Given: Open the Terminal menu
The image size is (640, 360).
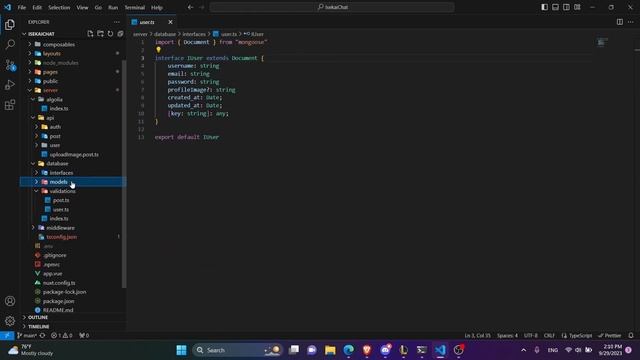Looking at the screenshot, I should click(134, 7).
